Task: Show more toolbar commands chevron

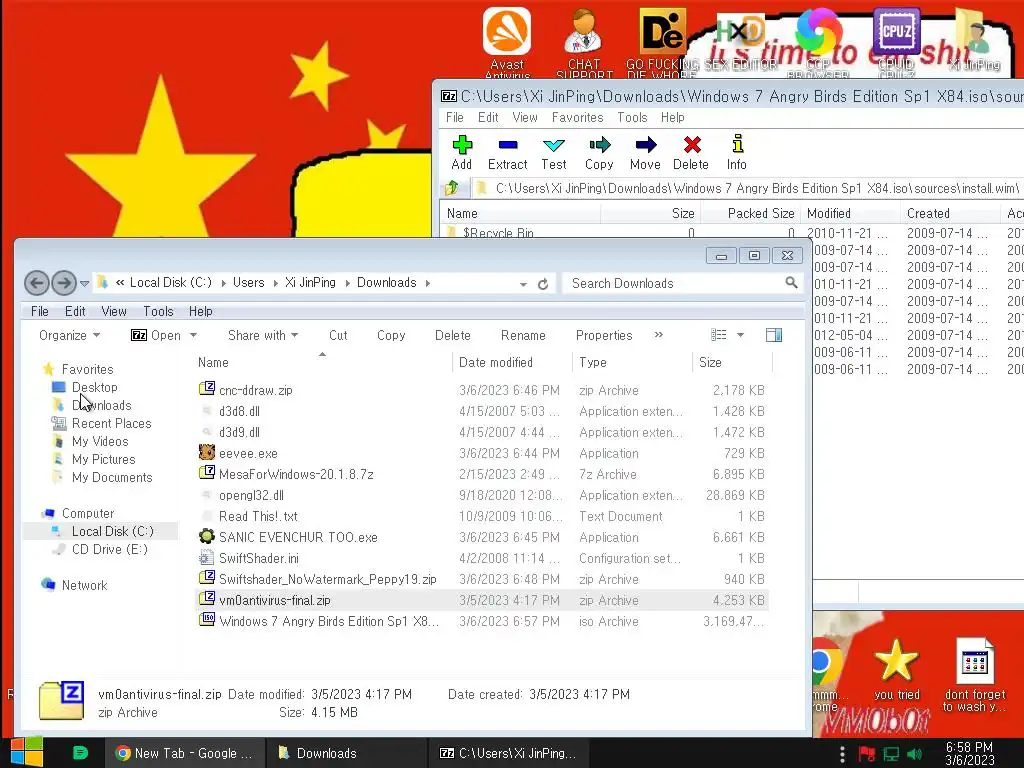Action: click(x=659, y=334)
